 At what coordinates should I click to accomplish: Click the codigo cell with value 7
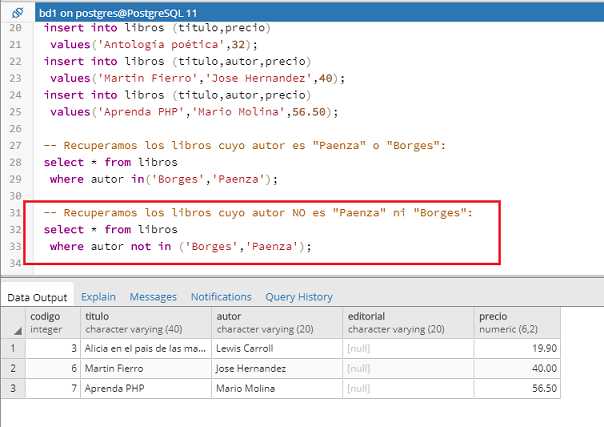click(53, 388)
